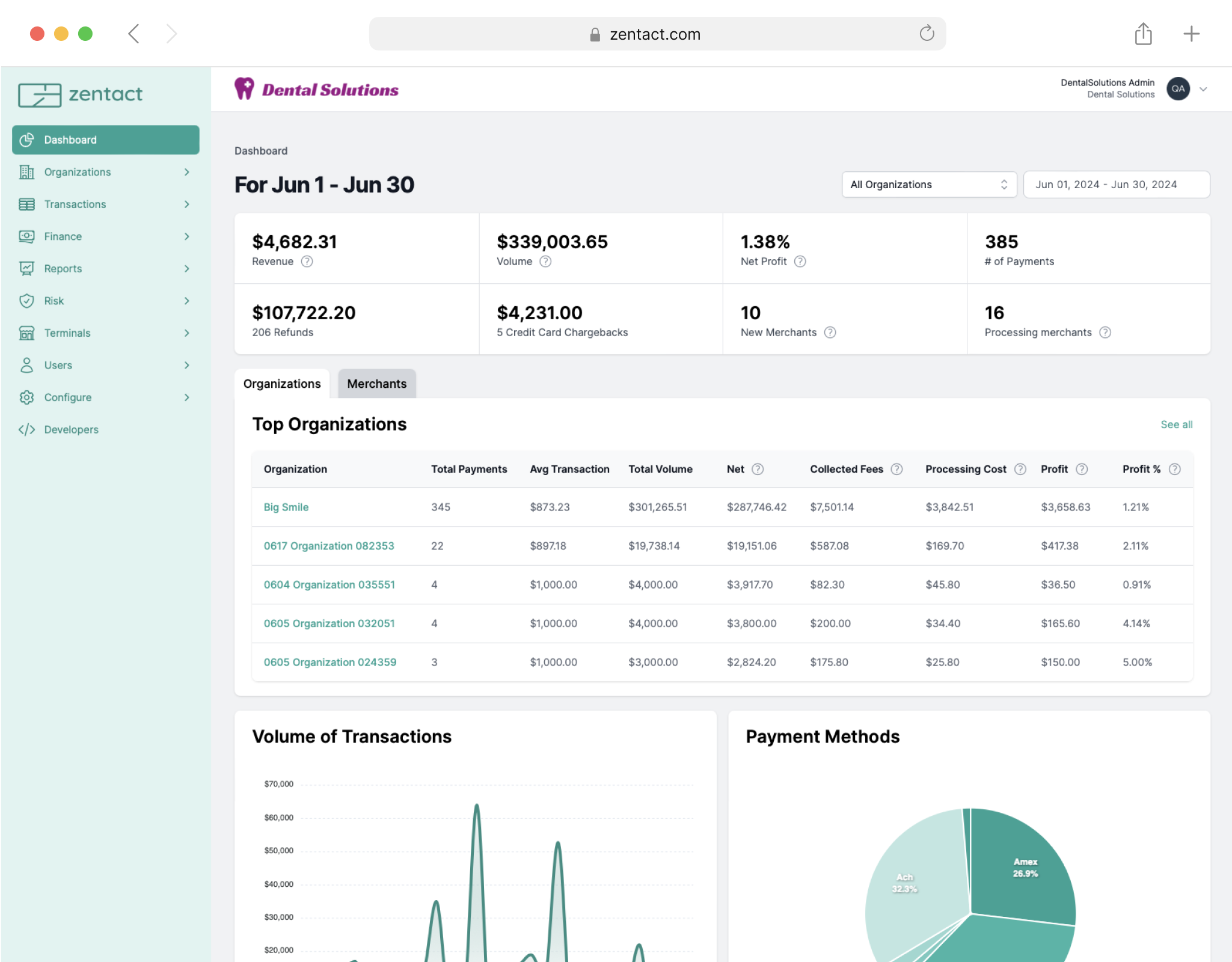Screen dimensions: 1232x962
Task: Expand the Reports sidebar chevron
Action: click(187, 269)
